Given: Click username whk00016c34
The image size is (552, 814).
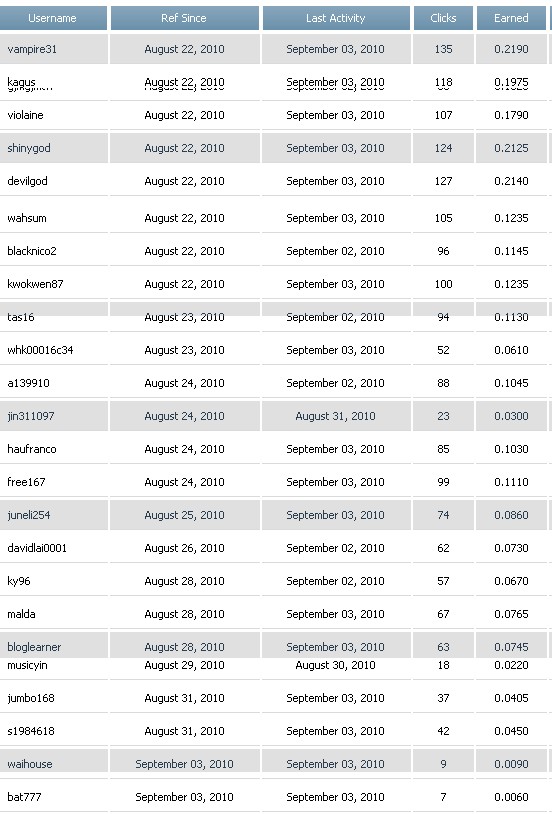Looking at the screenshot, I should pos(41,350).
